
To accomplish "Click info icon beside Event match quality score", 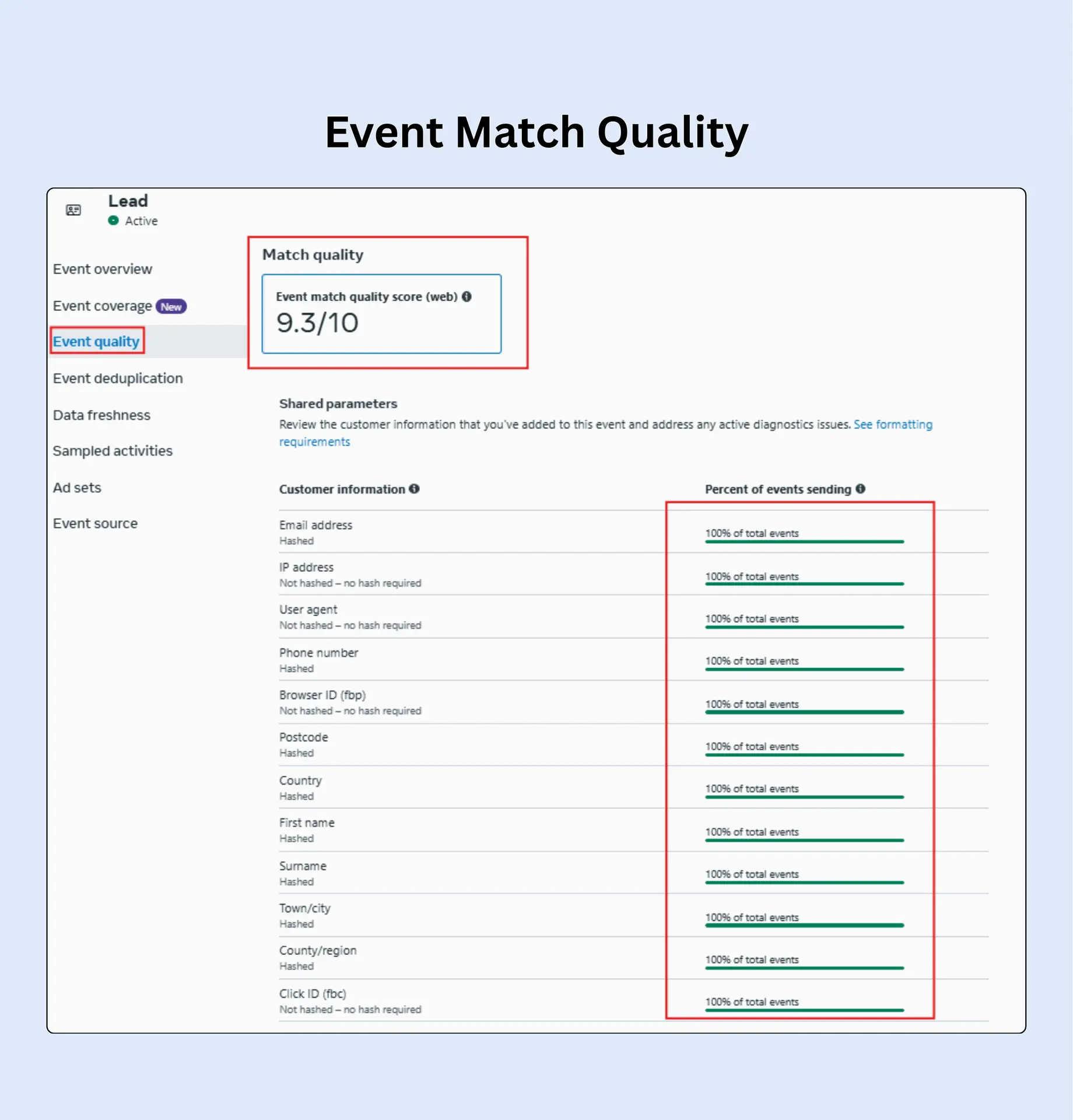I will coord(467,296).
